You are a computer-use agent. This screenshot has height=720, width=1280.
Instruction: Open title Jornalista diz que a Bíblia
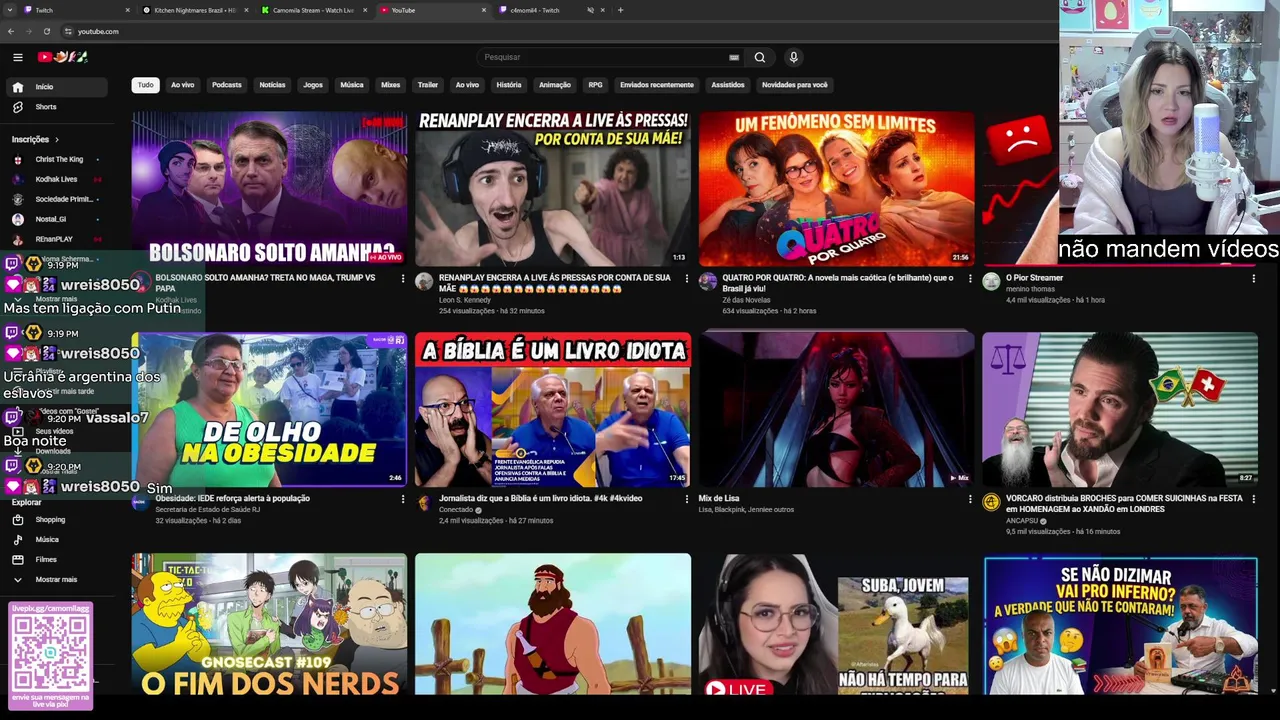(x=541, y=498)
